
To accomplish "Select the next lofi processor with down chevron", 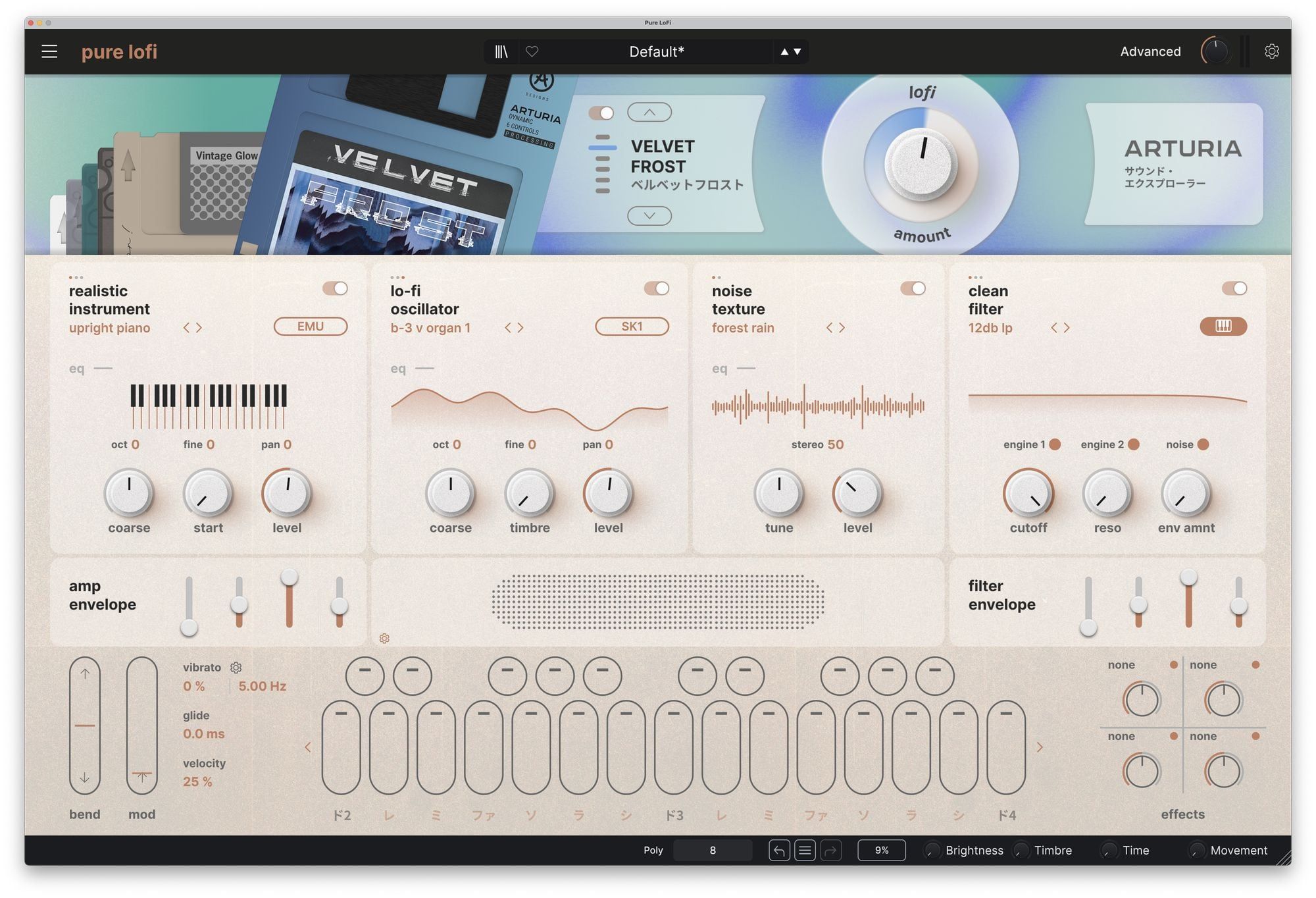I will (x=649, y=216).
